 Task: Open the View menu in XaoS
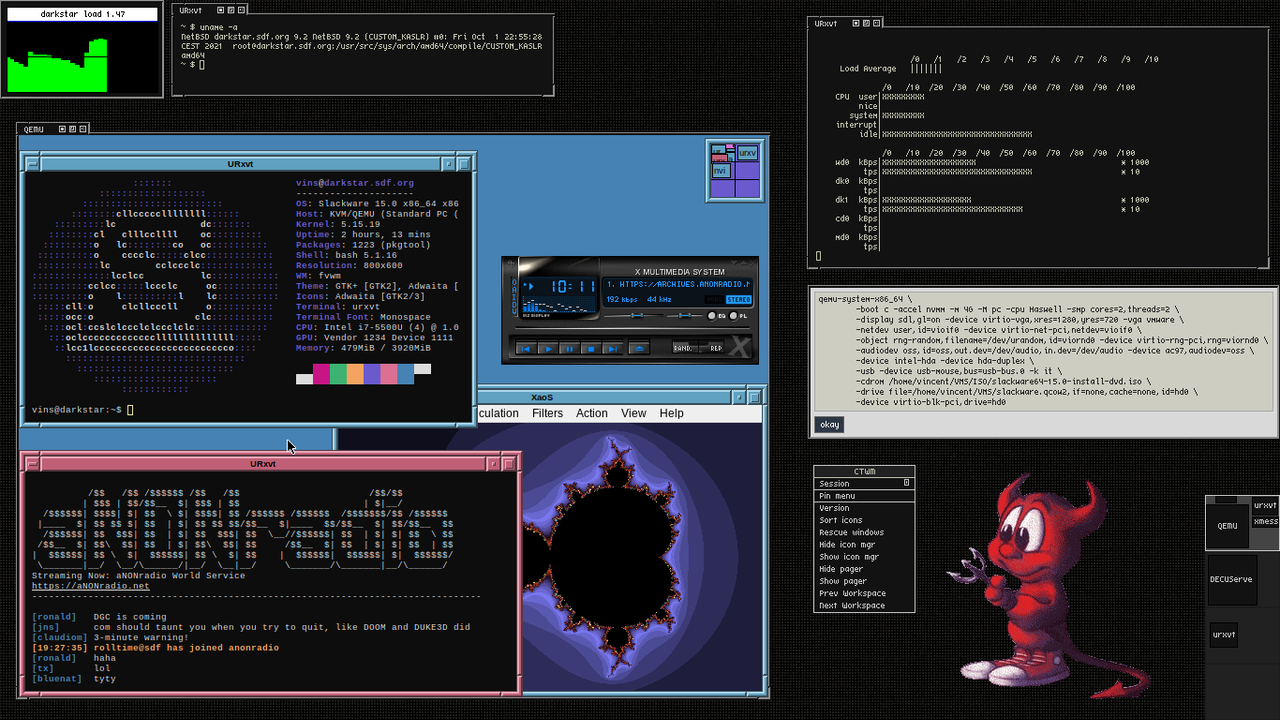[x=634, y=413]
